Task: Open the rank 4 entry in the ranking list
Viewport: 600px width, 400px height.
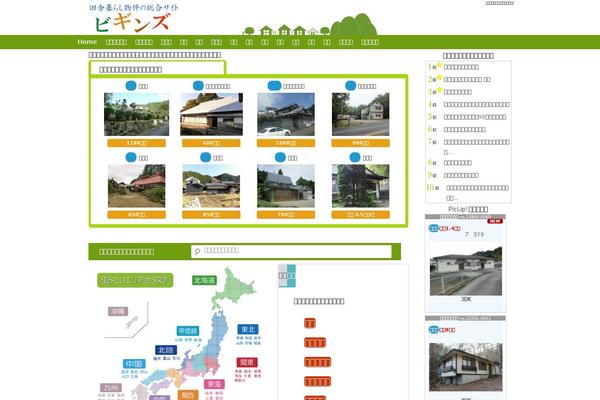Action: [476, 104]
